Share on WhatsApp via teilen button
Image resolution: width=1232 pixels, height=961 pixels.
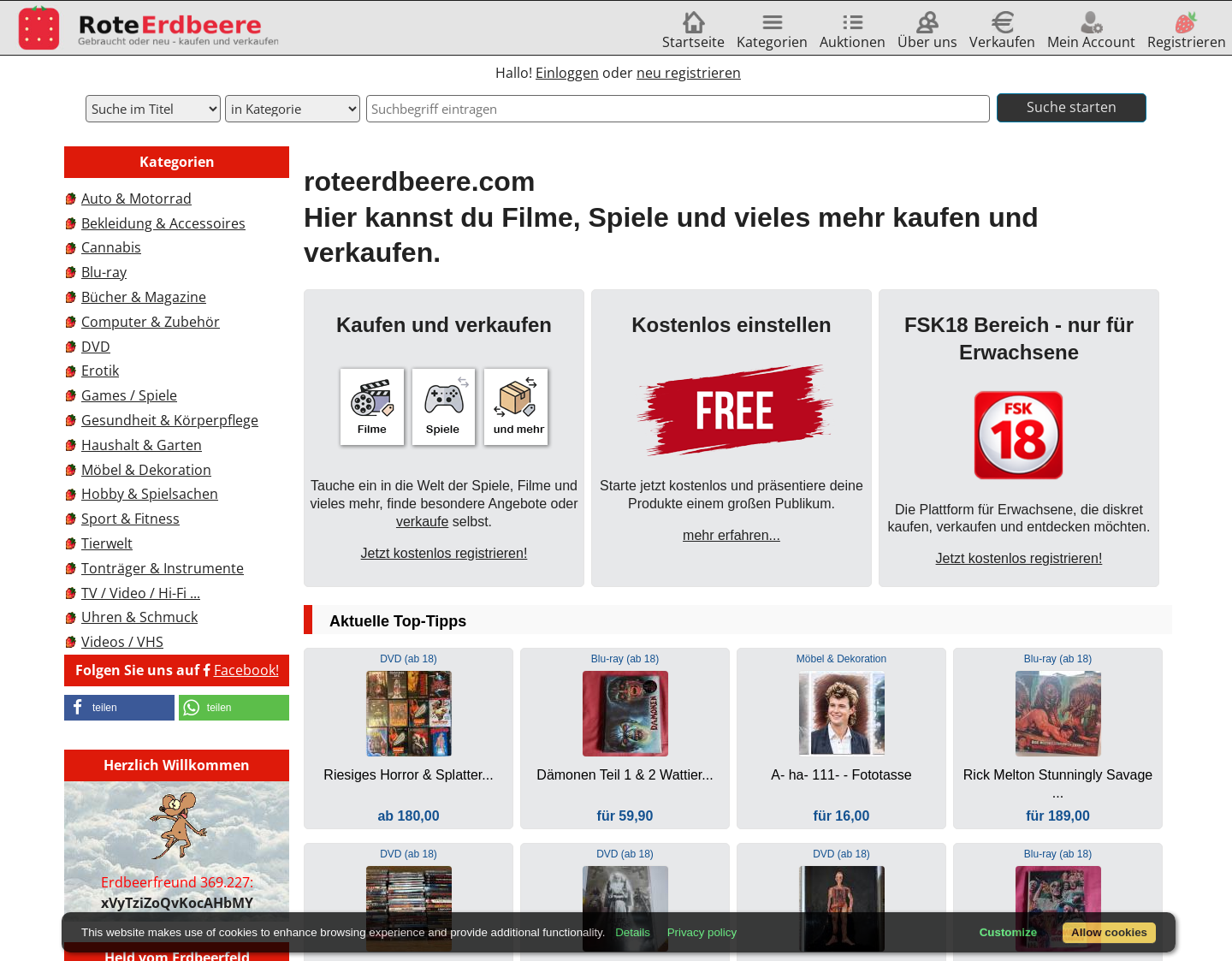pos(234,708)
